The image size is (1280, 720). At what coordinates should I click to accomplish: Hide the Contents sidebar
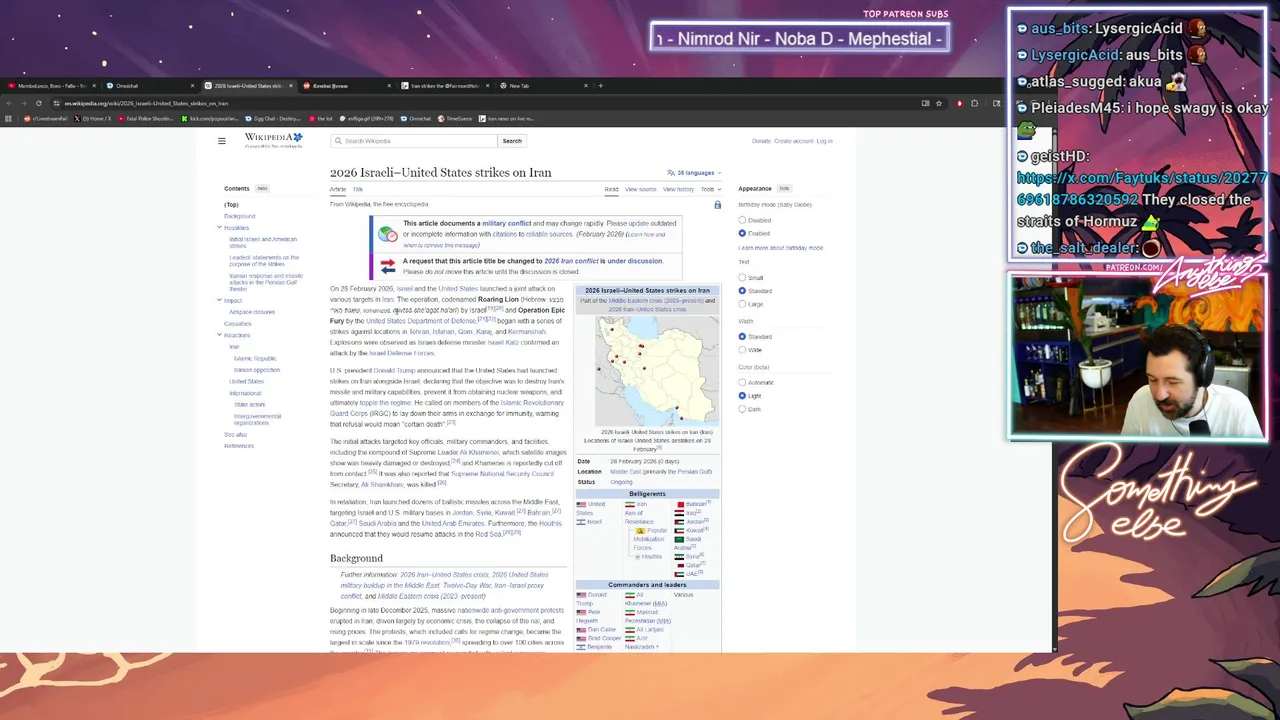click(x=262, y=189)
